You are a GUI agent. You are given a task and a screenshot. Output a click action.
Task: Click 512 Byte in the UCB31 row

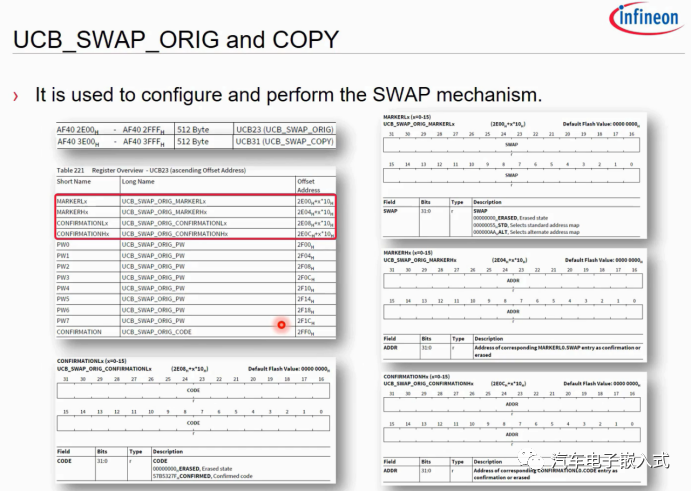click(x=193, y=142)
